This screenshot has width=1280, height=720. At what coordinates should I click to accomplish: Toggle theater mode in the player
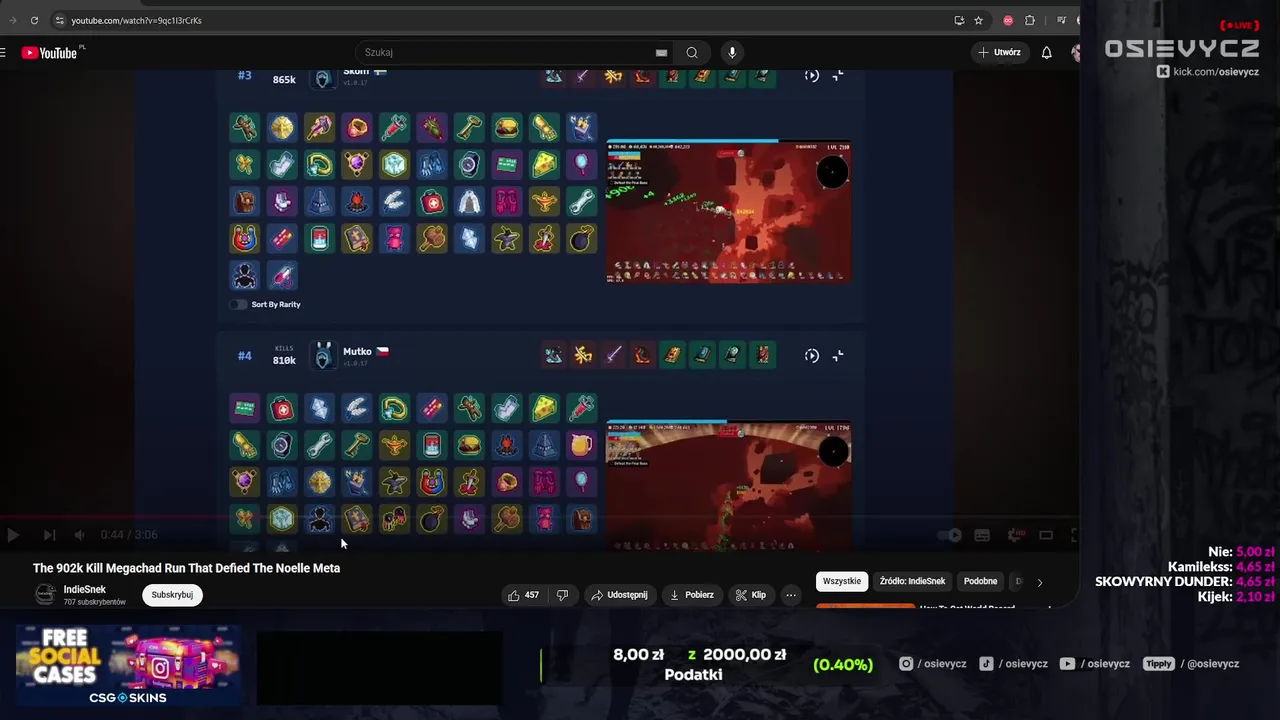(1046, 535)
